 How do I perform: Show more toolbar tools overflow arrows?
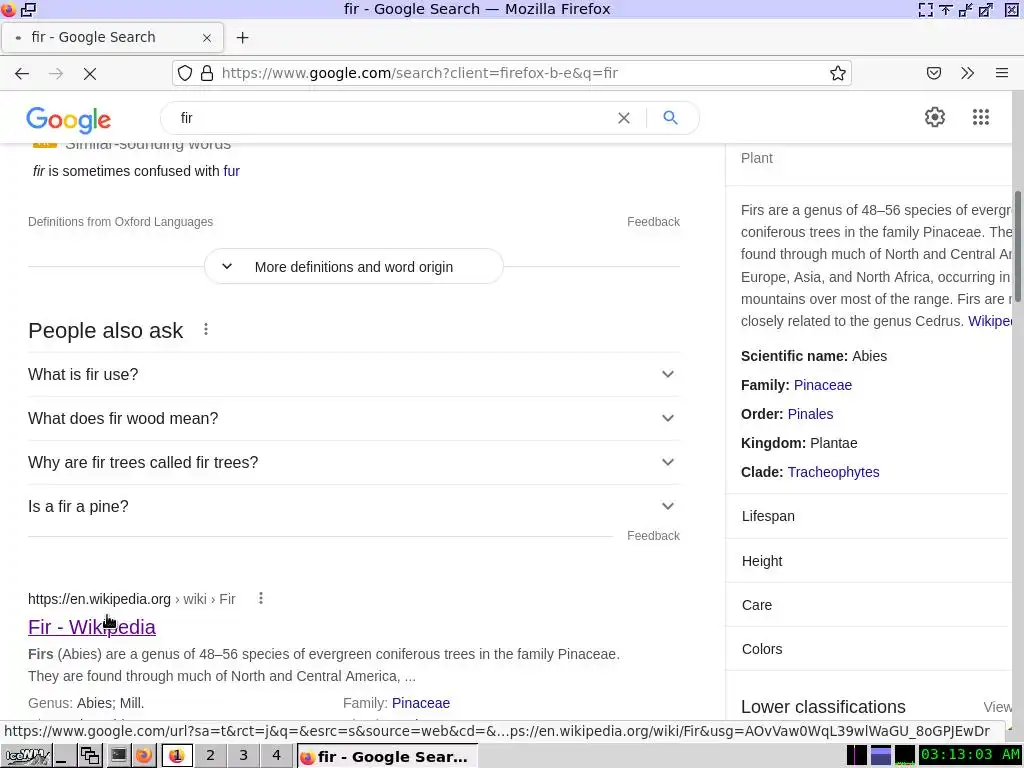tap(968, 73)
